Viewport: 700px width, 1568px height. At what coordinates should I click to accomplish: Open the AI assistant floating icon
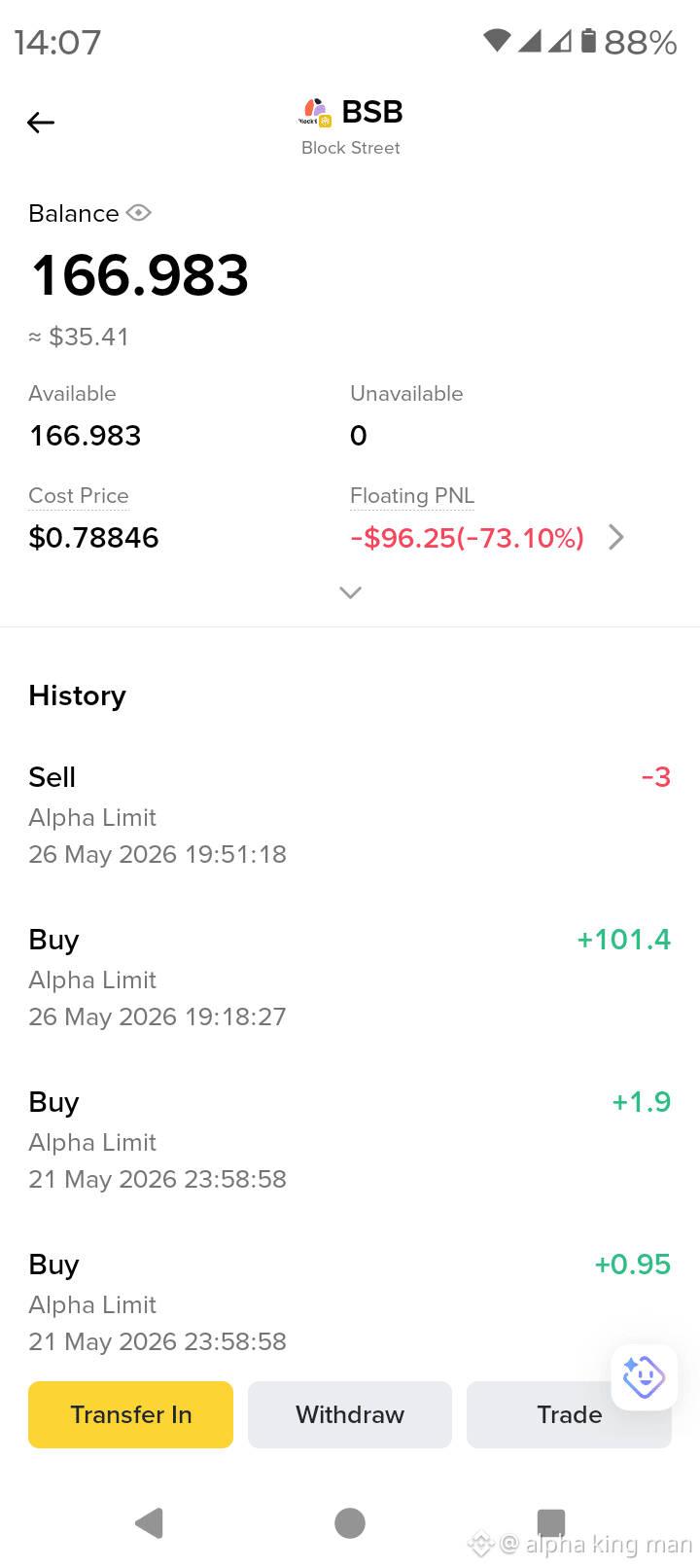click(644, 1377)
